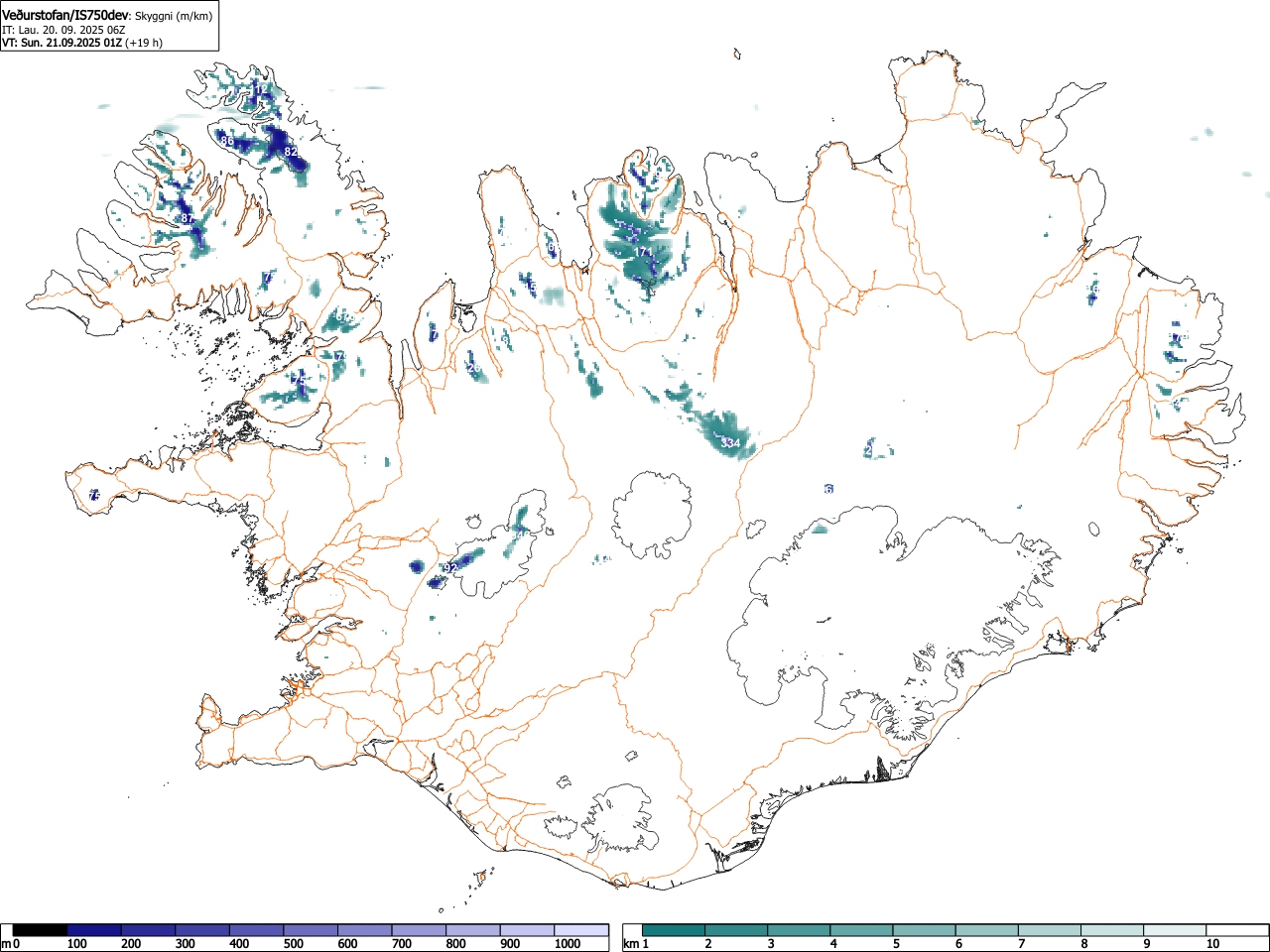Click the '500' tick label on the m legend

pyautogui.click(x=293, y=944)
